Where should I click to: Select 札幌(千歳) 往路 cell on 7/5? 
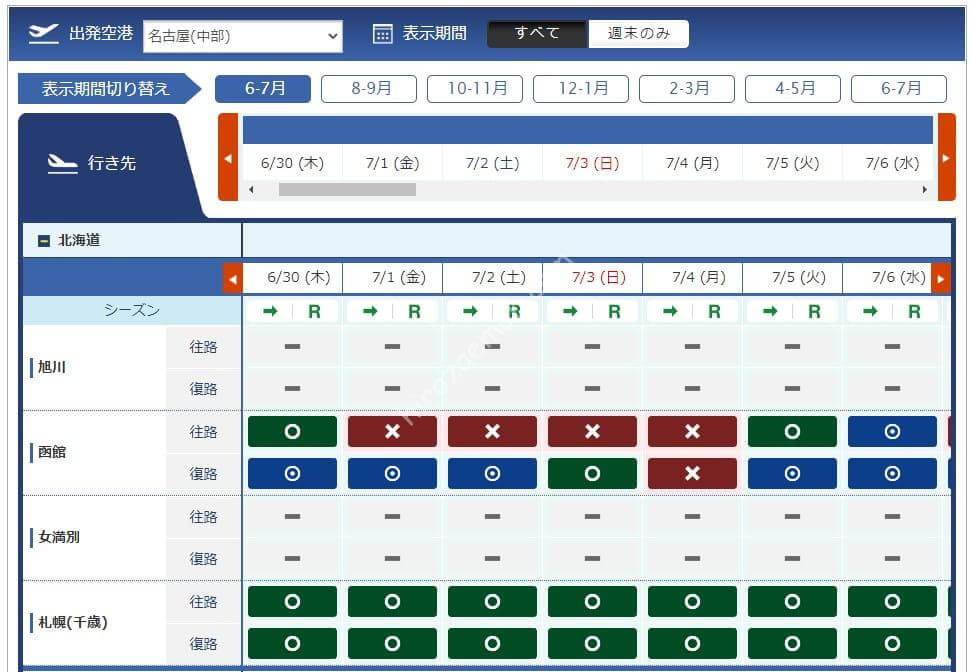coord(793,601)
